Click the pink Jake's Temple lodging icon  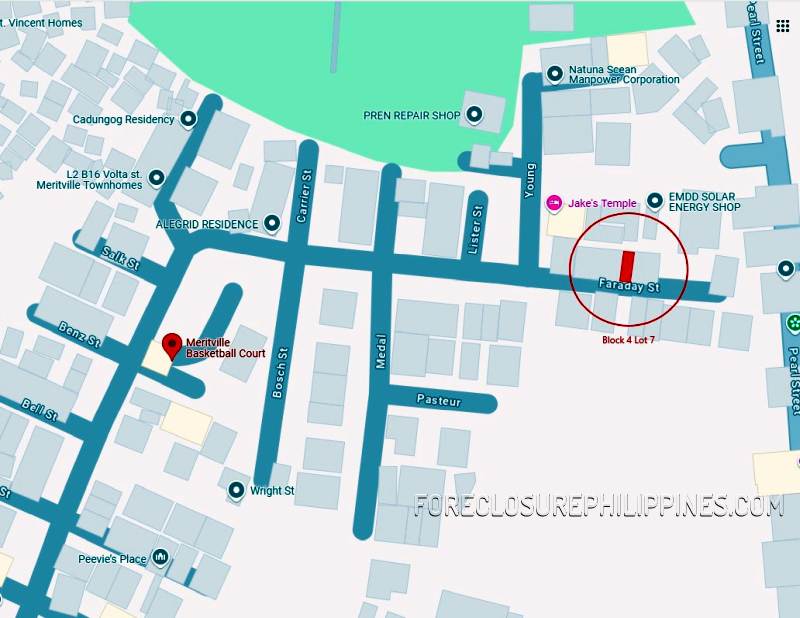554,203
